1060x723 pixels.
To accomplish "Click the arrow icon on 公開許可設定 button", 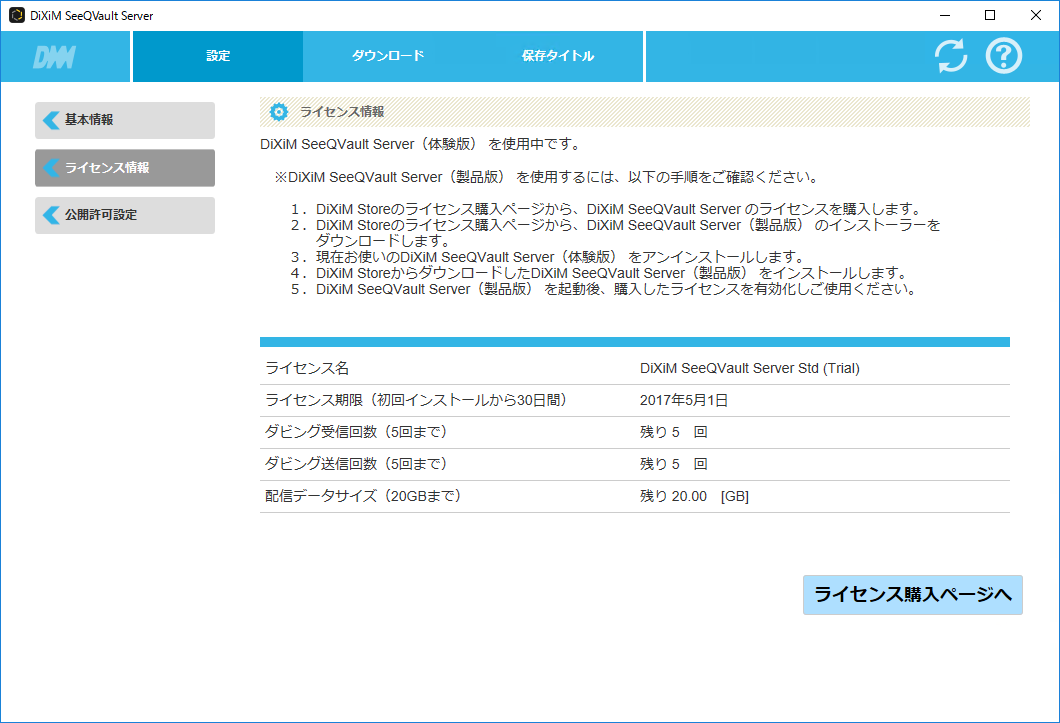I will 50,215.
